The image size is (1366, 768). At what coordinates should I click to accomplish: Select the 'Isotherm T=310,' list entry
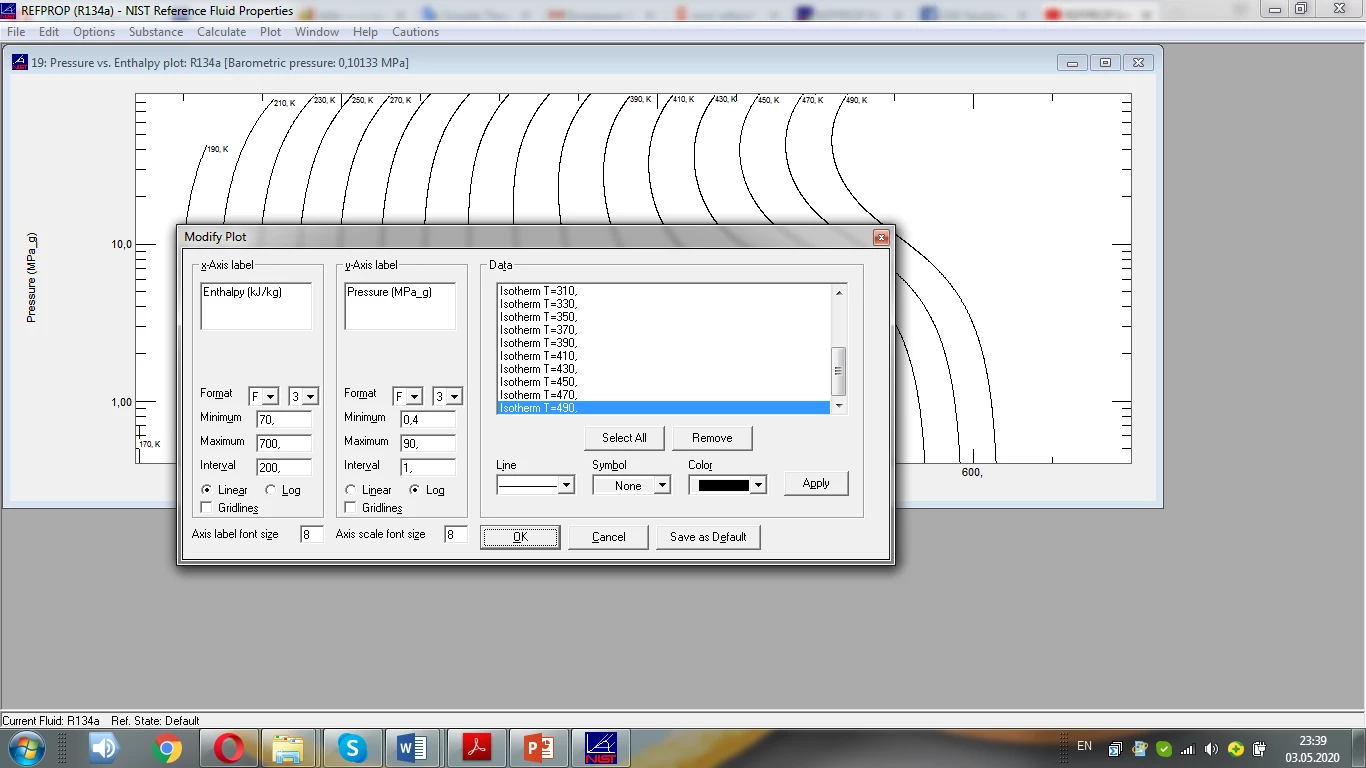664,291
